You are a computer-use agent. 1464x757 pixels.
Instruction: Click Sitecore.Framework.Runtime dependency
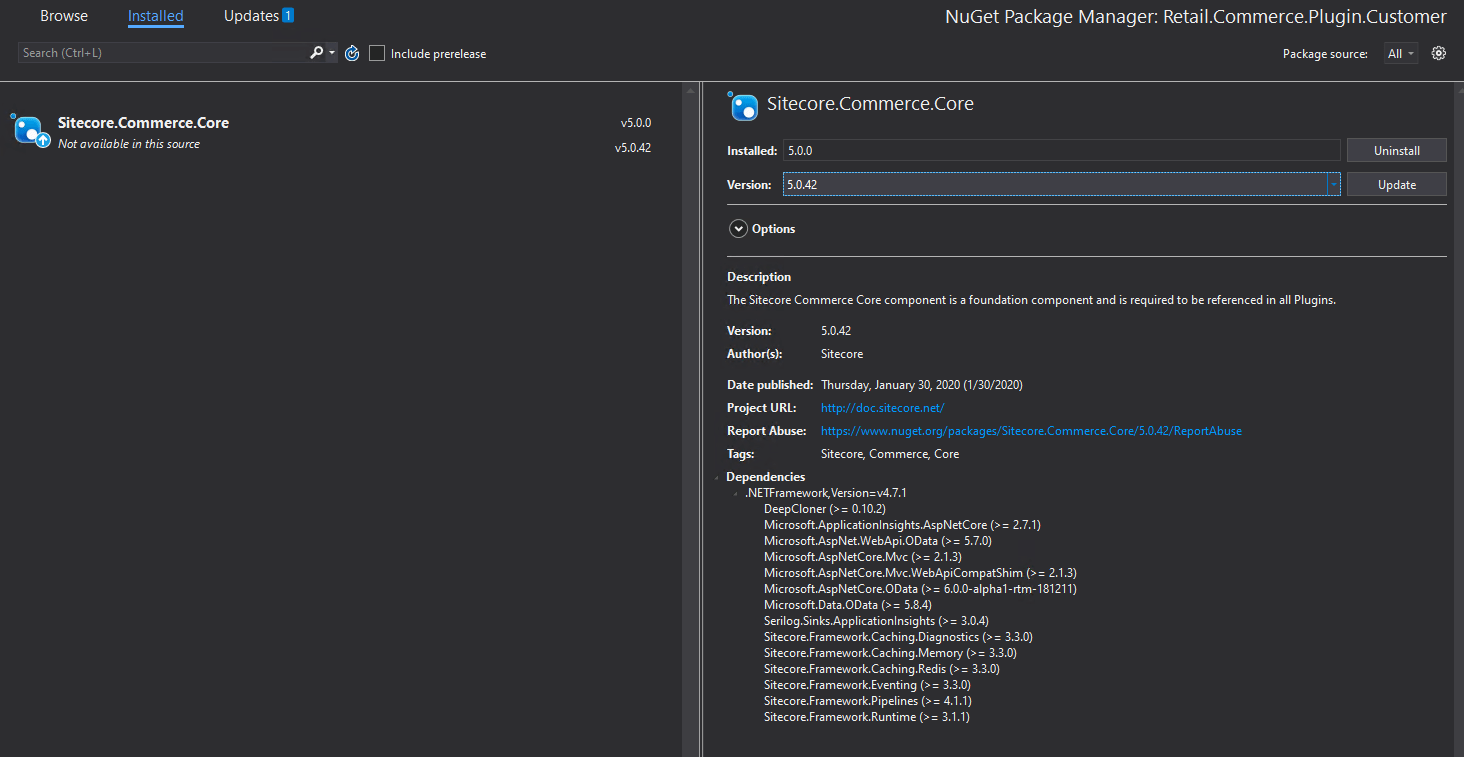(x=866, y=717)
